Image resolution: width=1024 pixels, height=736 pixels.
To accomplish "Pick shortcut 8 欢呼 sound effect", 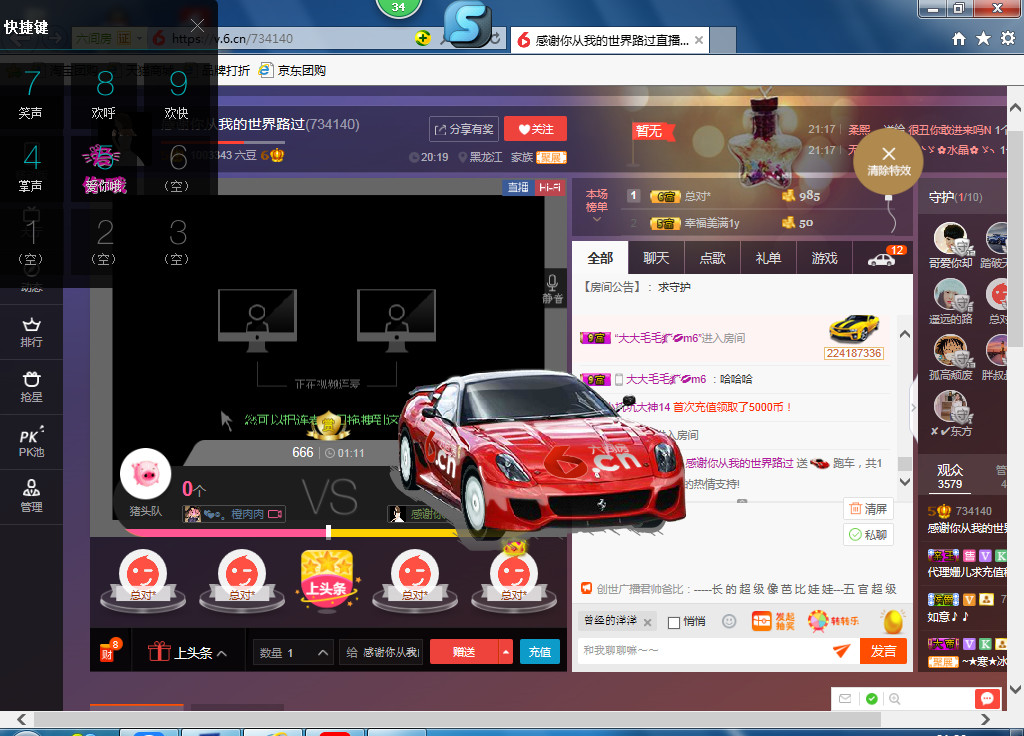I will pyautogui.click(x=104, y=94).
